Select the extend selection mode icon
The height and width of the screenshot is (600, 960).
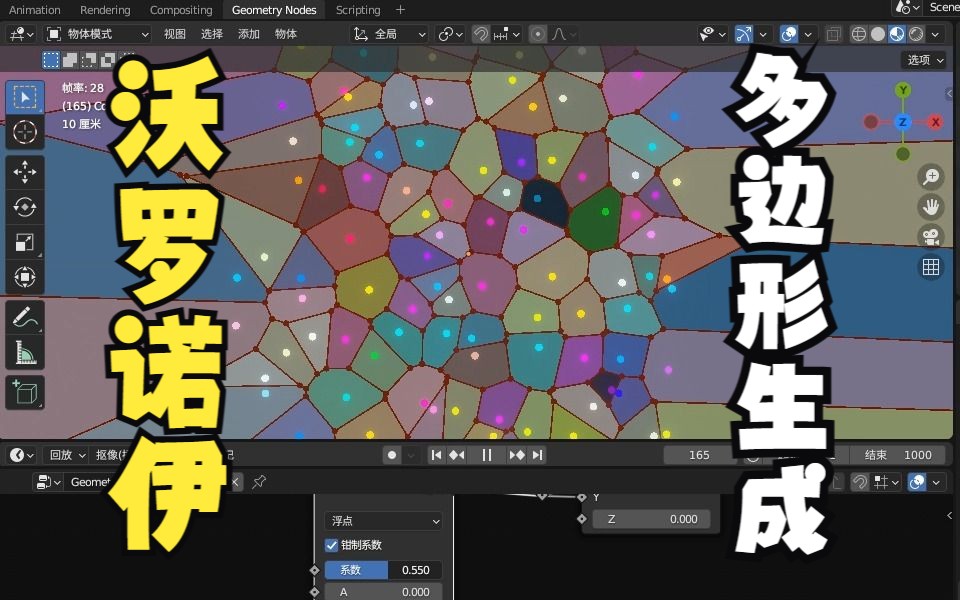click(x=70, y=59)
